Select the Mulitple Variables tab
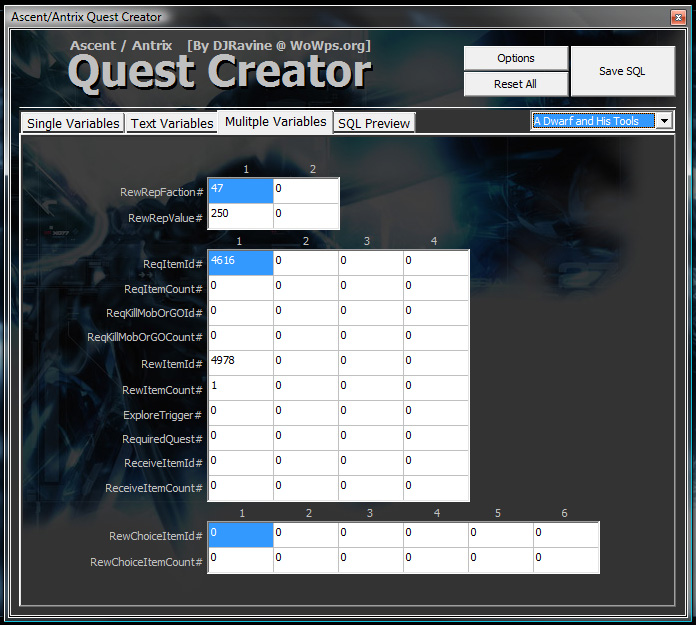696x625 pixels. [x=275, y=121]
